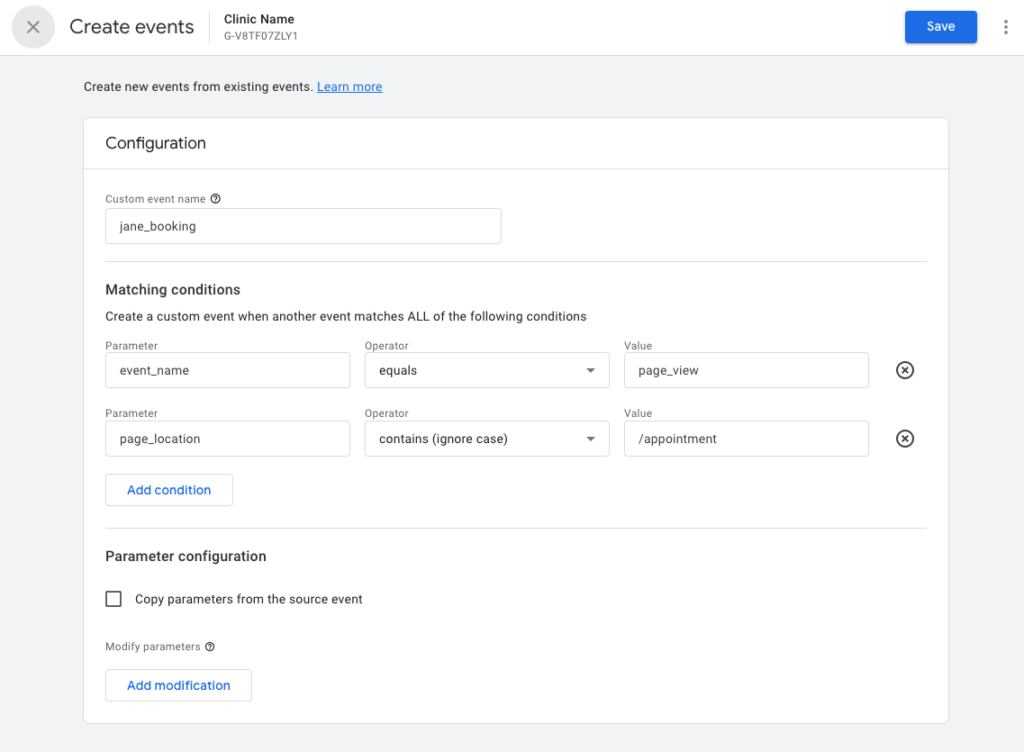Enable Copy parameters from the source event

(x=114, y=599)
